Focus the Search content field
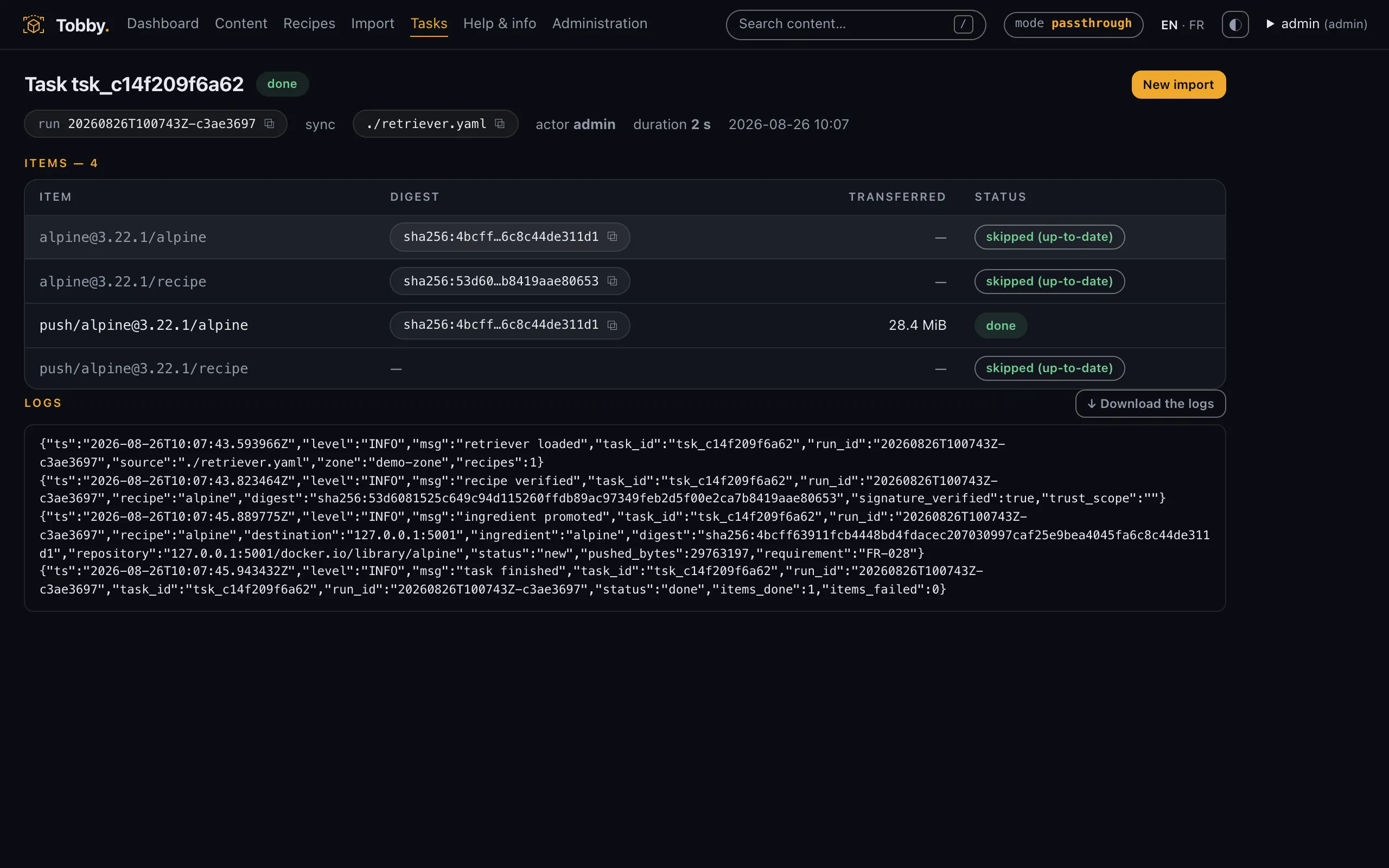1389x868 pixels. pyautogui.click(x=856, y=24)
